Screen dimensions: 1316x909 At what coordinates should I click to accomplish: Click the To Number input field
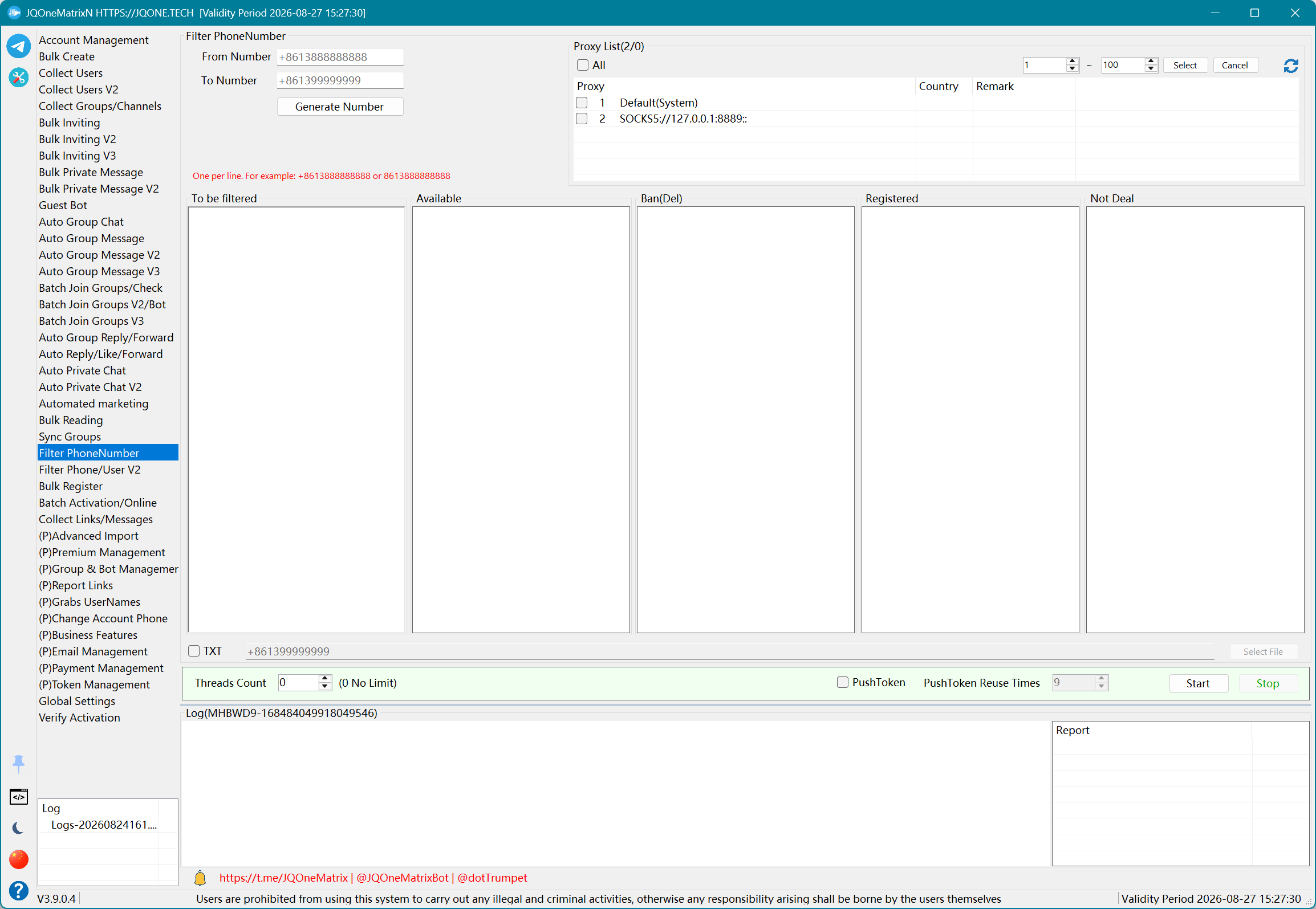pyautogui.click(x=340, y=80)
